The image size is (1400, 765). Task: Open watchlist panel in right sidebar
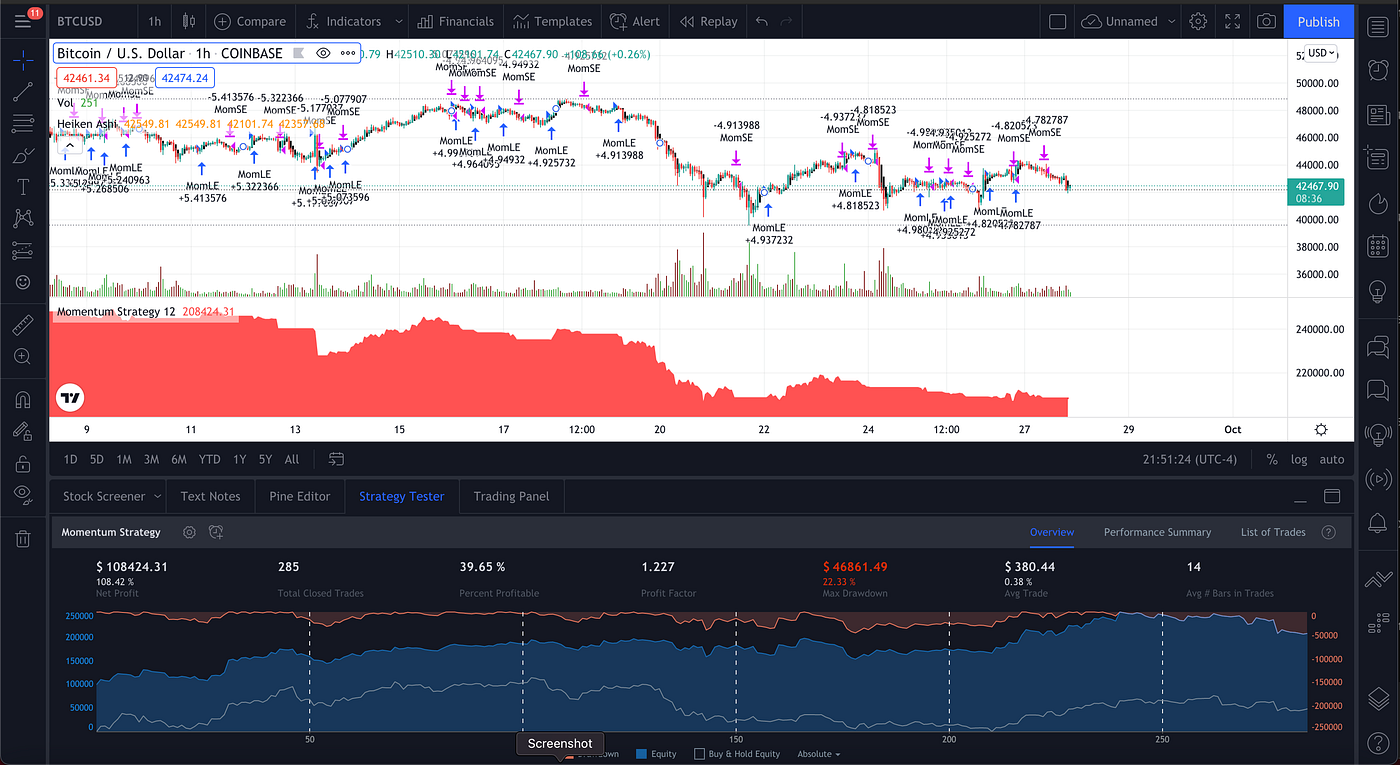[x=1377, y=26]
